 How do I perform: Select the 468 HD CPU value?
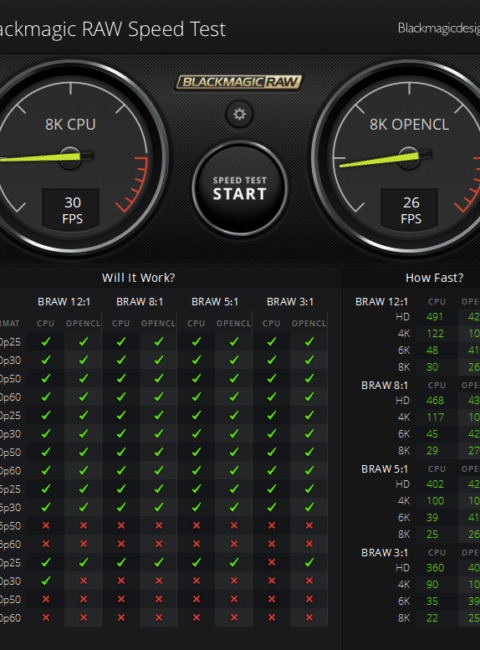coord(435,400)
